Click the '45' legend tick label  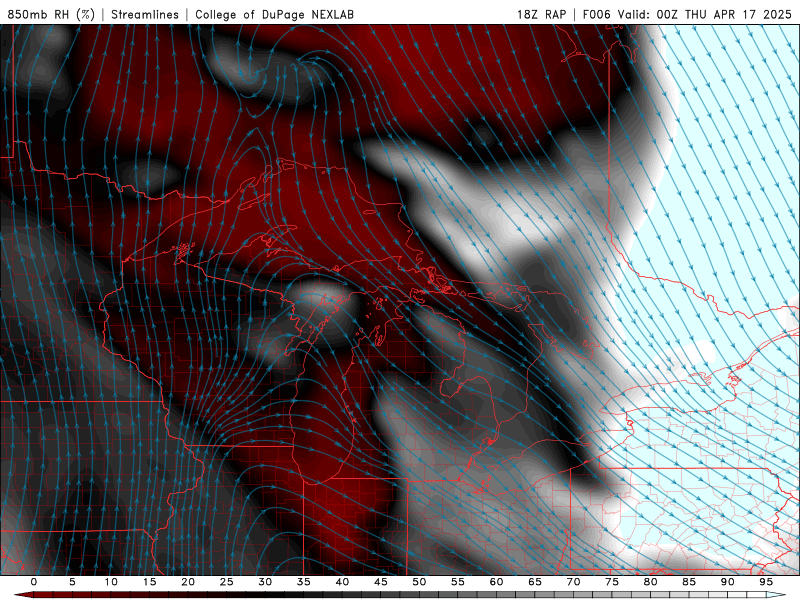point(381,582)
